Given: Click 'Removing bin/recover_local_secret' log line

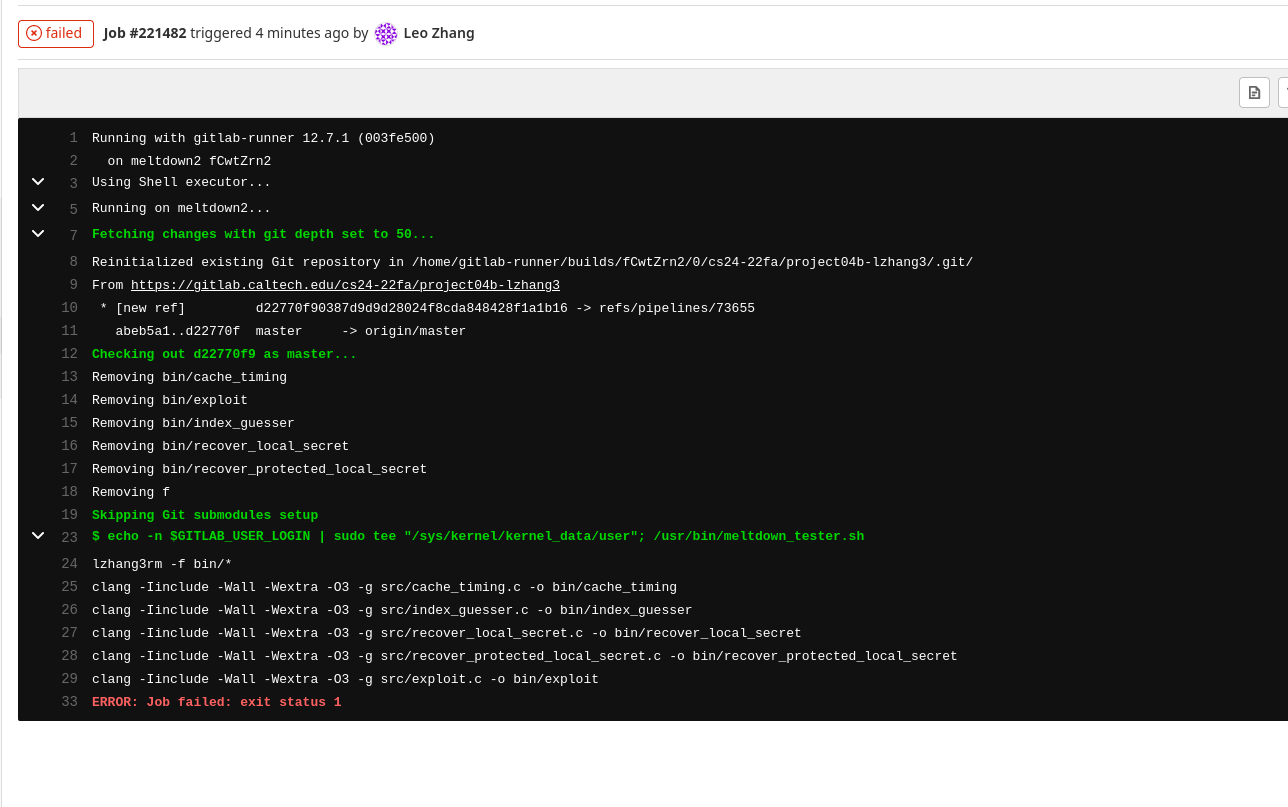Looking at the screenshot, I should [x=220, y=446].
